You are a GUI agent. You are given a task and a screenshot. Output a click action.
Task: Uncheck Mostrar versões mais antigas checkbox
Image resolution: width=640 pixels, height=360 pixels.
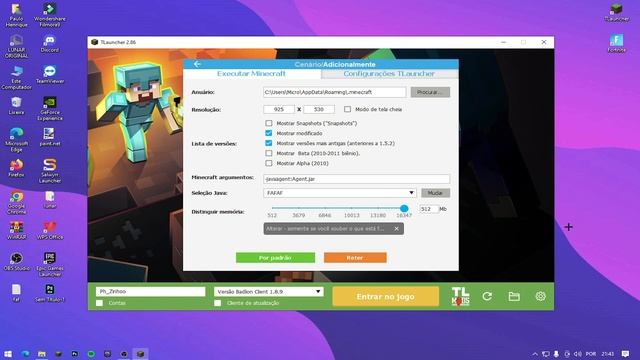[x=269, y=143]
